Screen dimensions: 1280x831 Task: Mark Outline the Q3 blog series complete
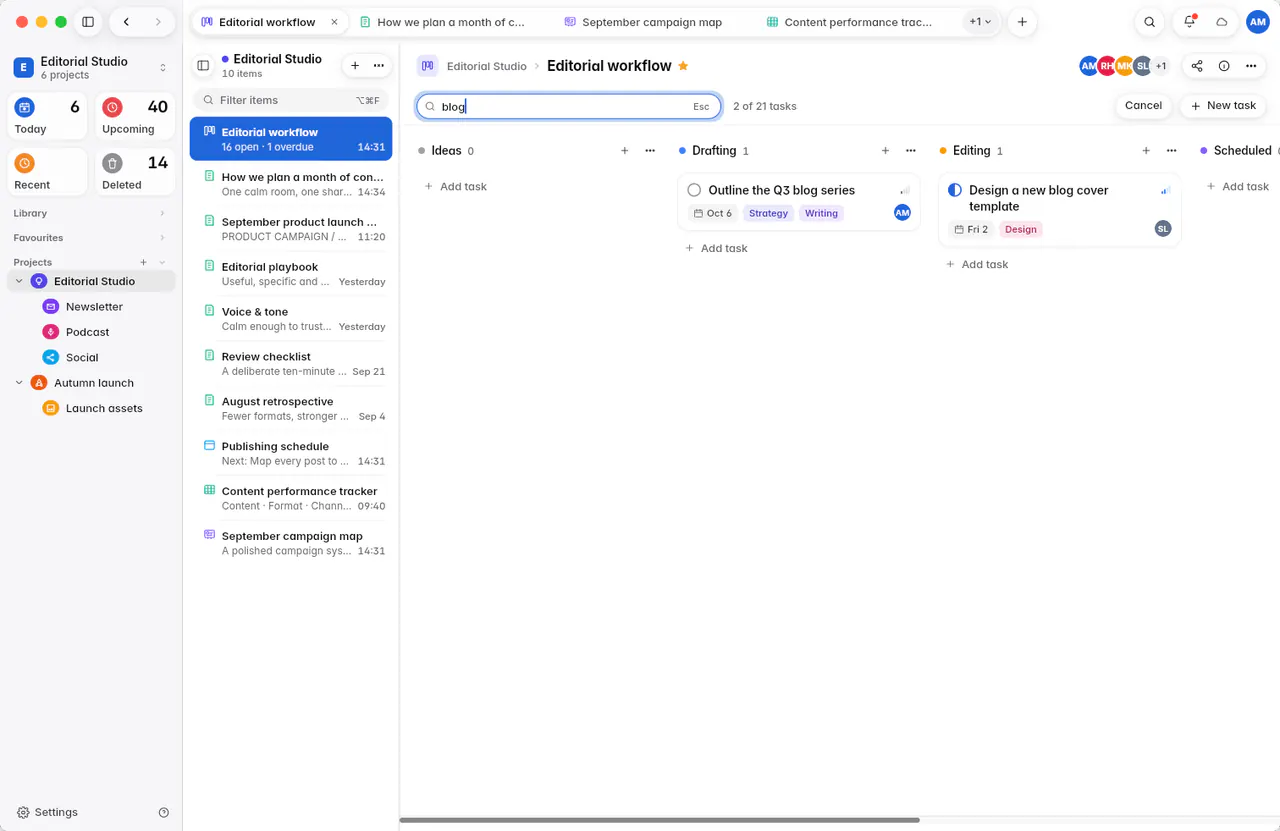(694, 190)
